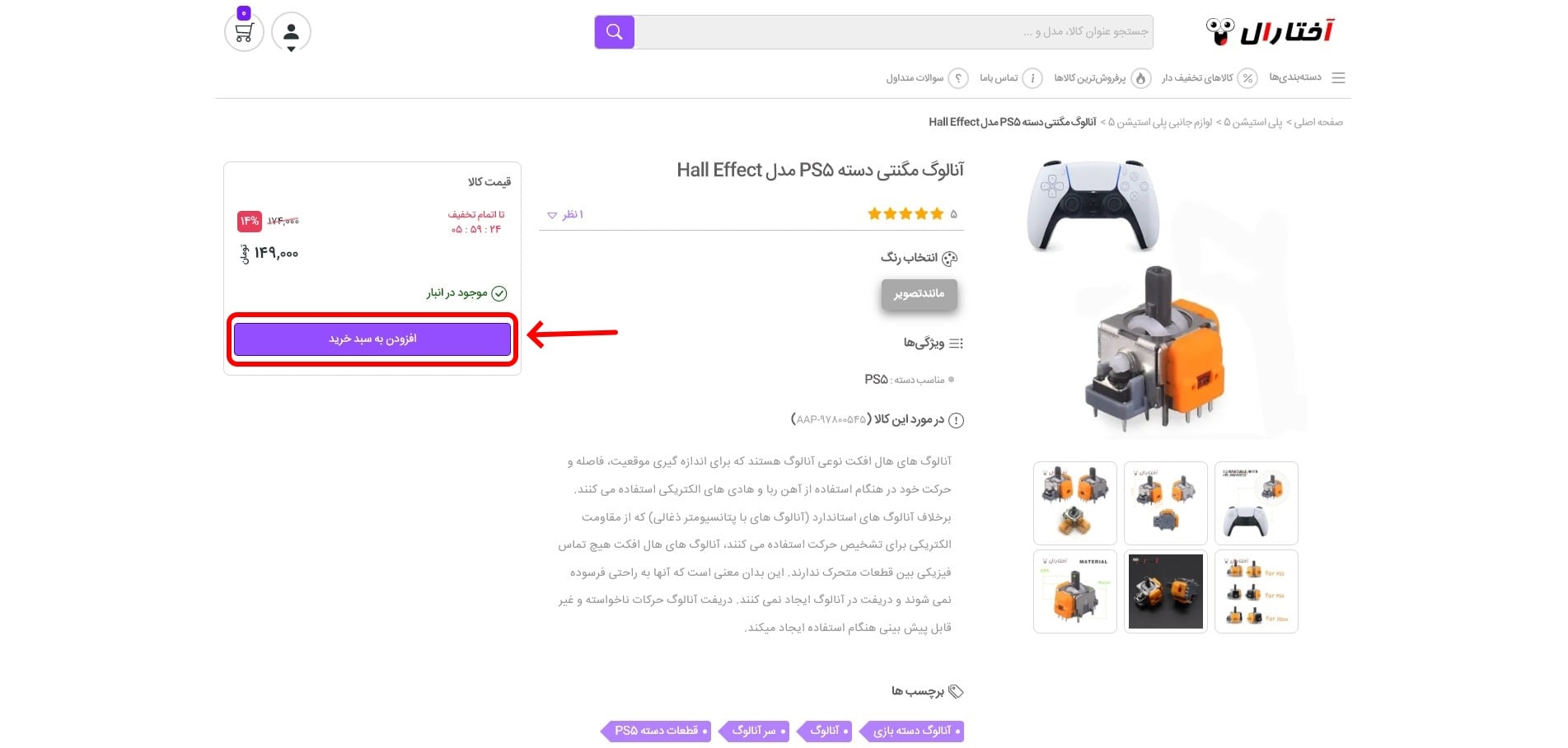Open categories hamburger menu icon
The width and height of the screenshot is (1568, 748).
(1338, 77)
